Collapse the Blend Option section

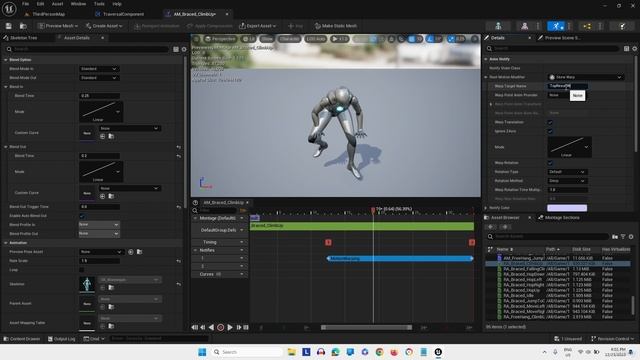click(x=6, y=60)
